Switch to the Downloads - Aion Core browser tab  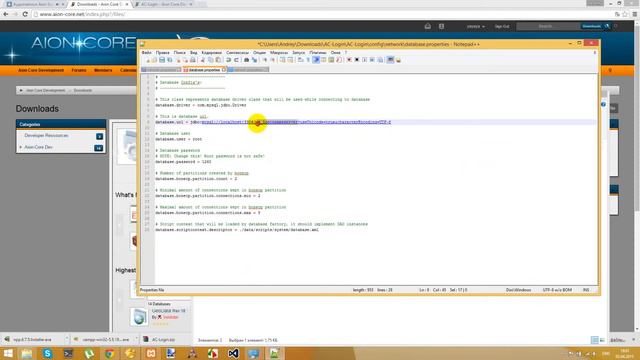pos(99,4)
